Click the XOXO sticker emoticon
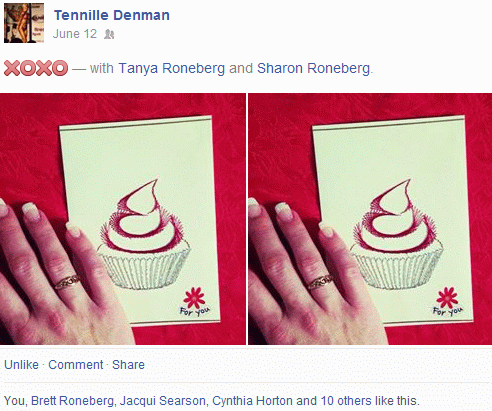Viewport: 492px width, 411px height. tap(36, 68)
